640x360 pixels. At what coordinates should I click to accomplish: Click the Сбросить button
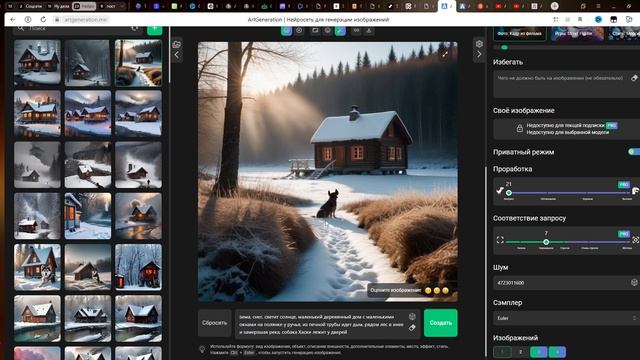click(x=214, y=323)
